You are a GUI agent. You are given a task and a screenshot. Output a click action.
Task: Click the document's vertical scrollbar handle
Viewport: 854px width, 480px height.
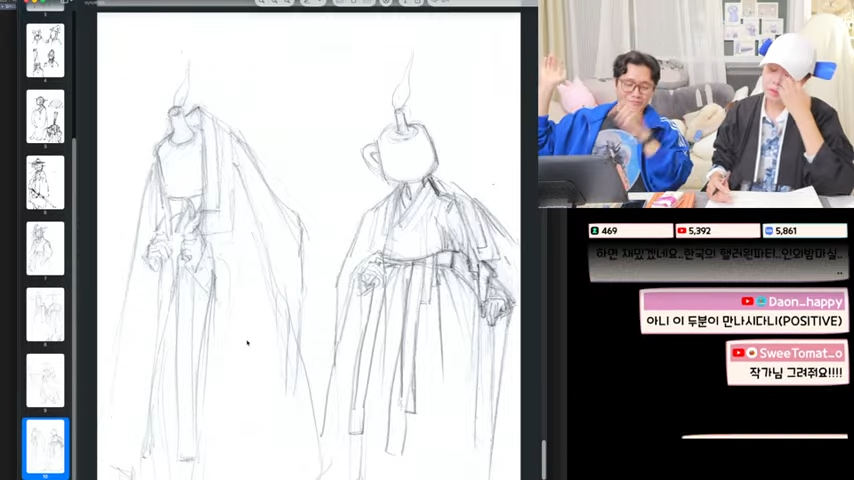(543, 459)
